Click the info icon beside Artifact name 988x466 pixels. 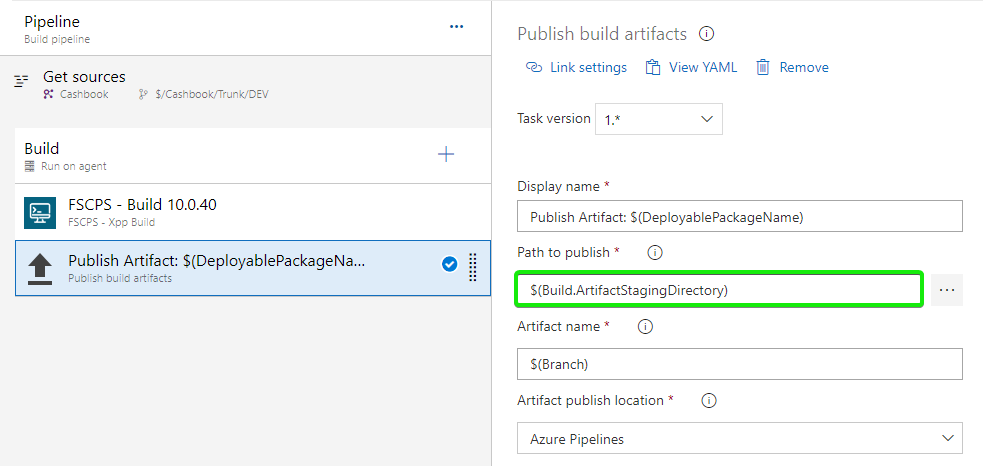(645, 327)
